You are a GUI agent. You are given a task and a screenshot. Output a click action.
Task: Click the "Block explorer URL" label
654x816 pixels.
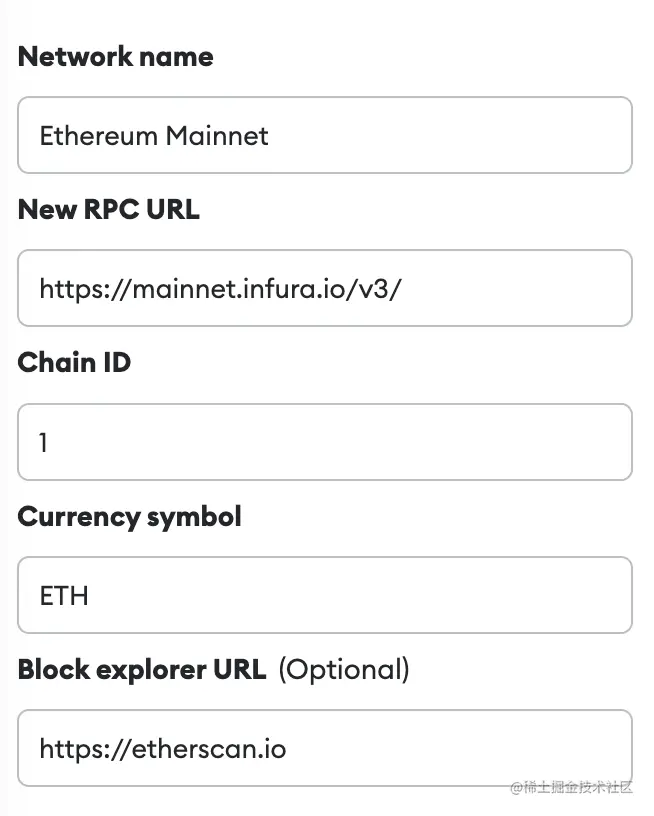[x=141, y=670]
